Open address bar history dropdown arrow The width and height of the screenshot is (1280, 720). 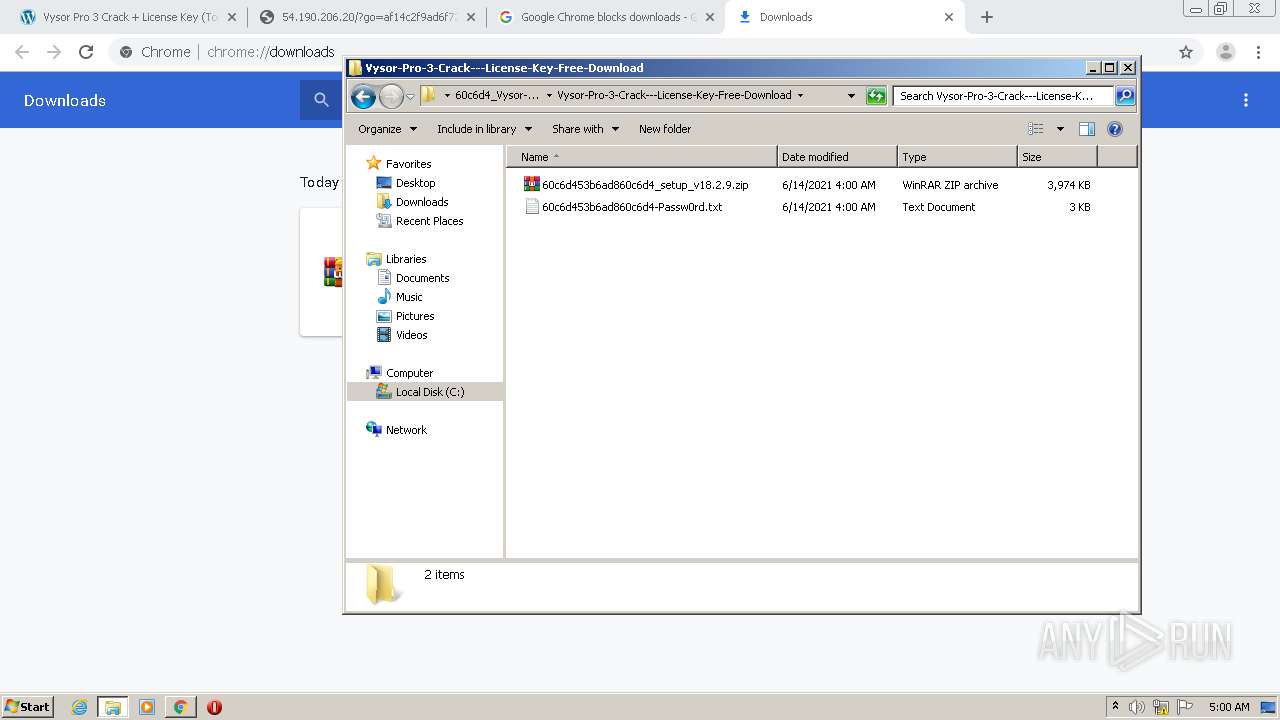click(x=851, y=96)
